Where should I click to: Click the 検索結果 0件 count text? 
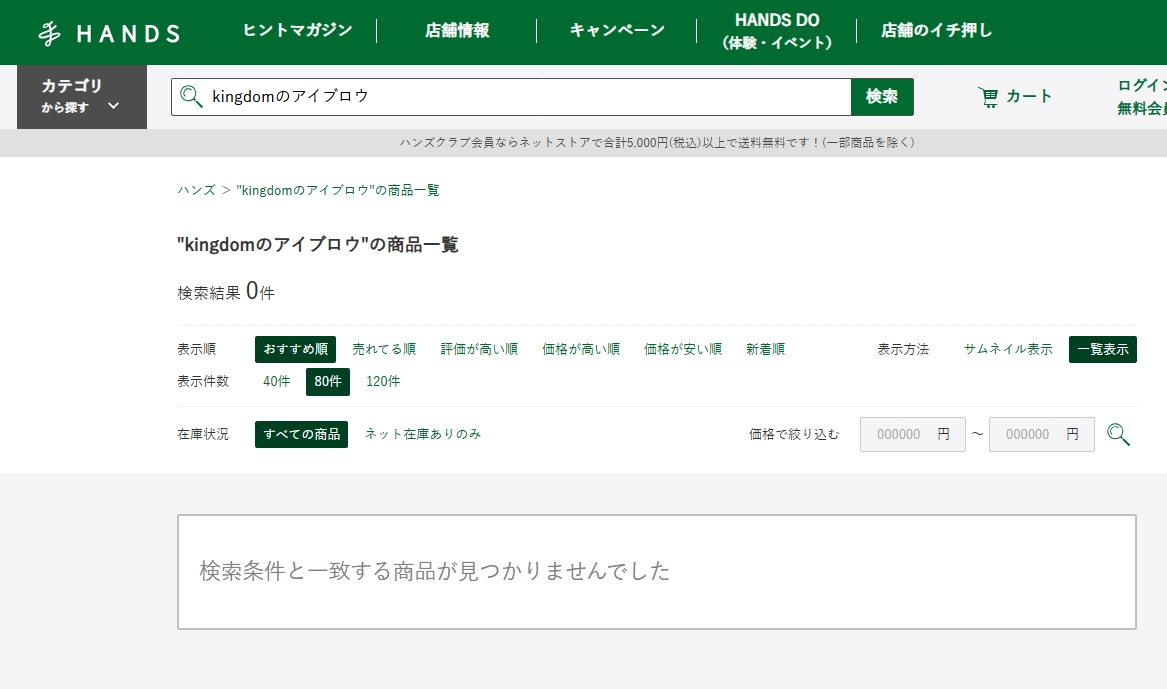point(226,291)
